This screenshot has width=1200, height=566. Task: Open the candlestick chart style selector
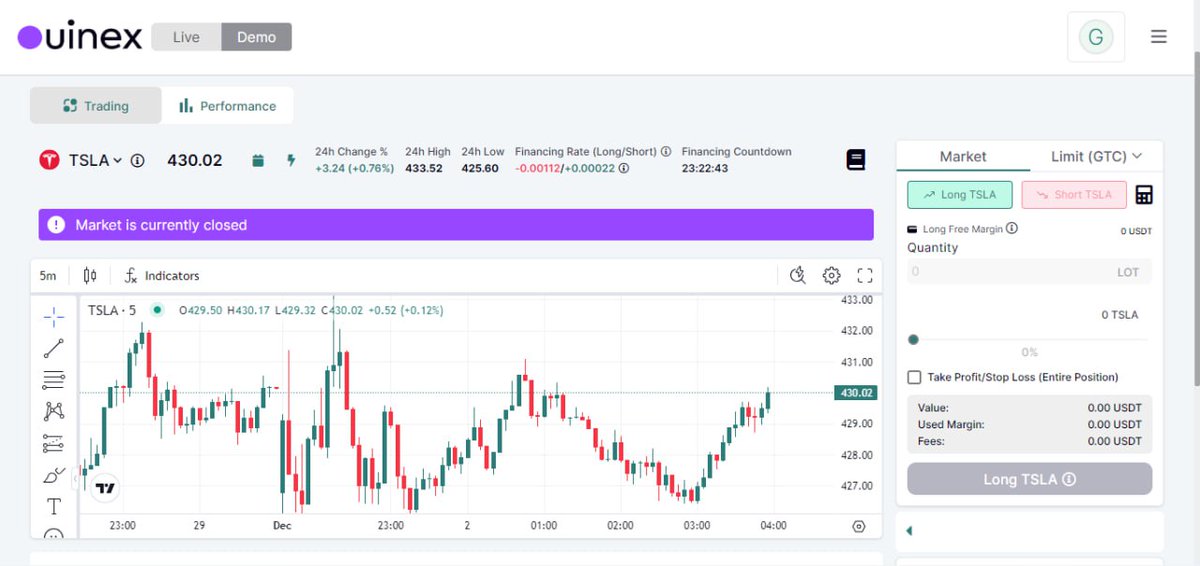coord(91,275)
